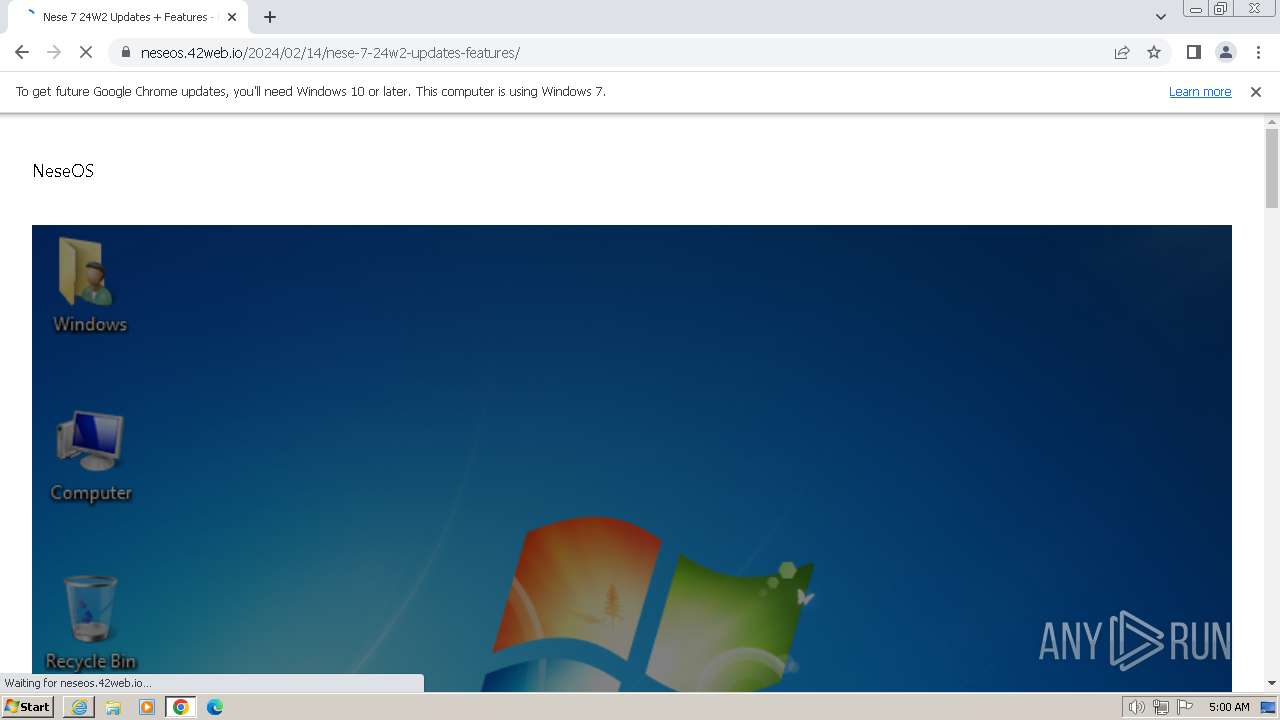The height and width of the screenshot is (720, 1280).
Task: Click the Recycle Bin icon in the image
Action: 91,622
